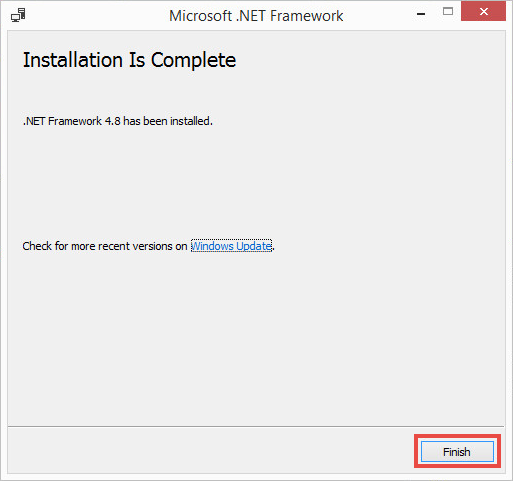
Task: Open the system menu via the setup computer icon
Action: coord(18,15)
